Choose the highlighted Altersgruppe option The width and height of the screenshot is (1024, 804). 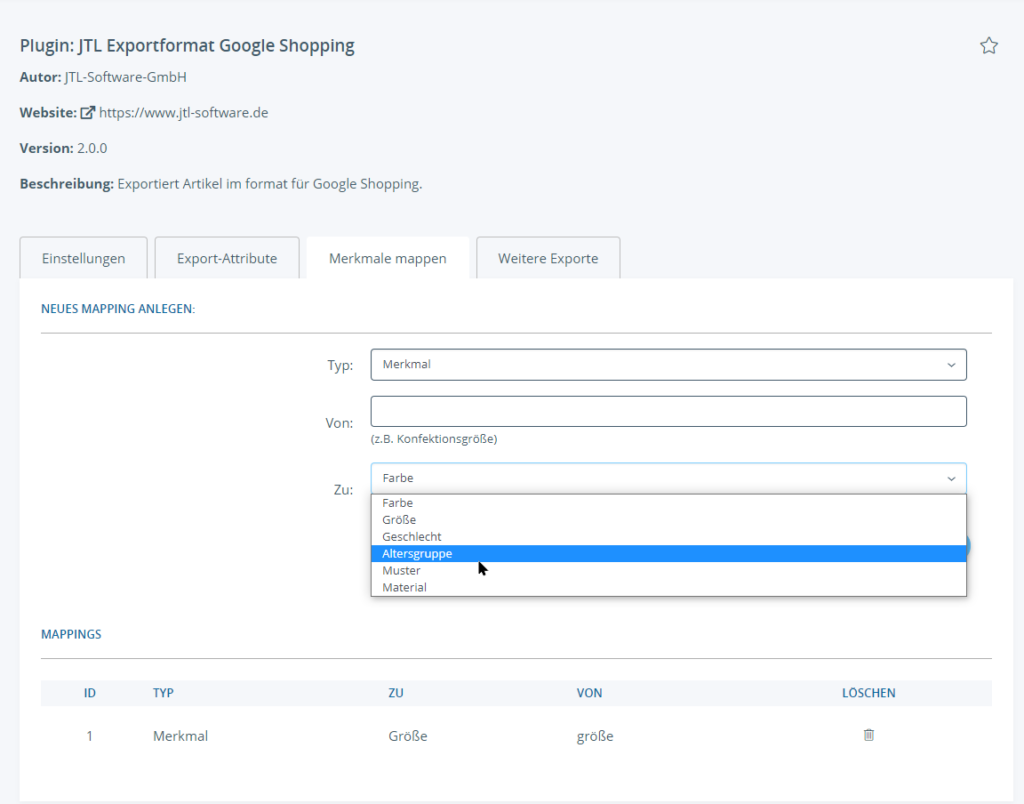[417, 554]
